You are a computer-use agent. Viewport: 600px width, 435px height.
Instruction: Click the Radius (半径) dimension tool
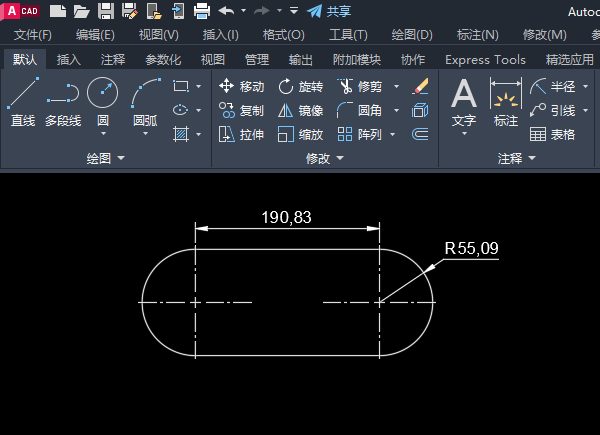(x=553, y=86)
